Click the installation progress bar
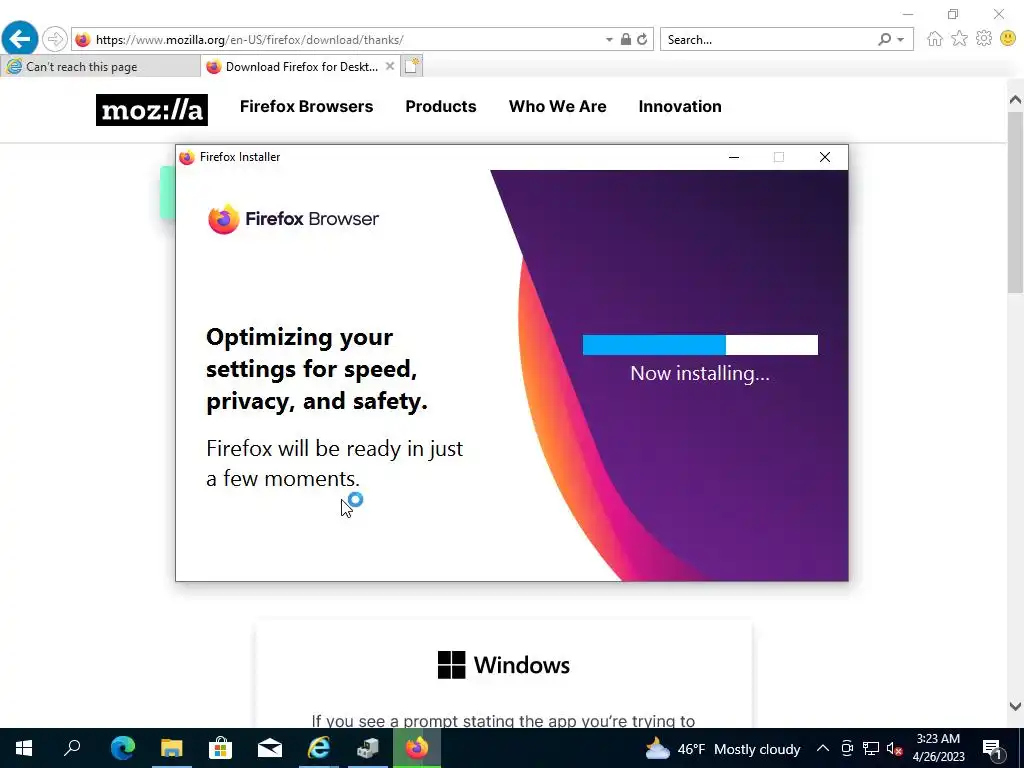The height and width of the screenshot is (768, 1024). [700, 345]
